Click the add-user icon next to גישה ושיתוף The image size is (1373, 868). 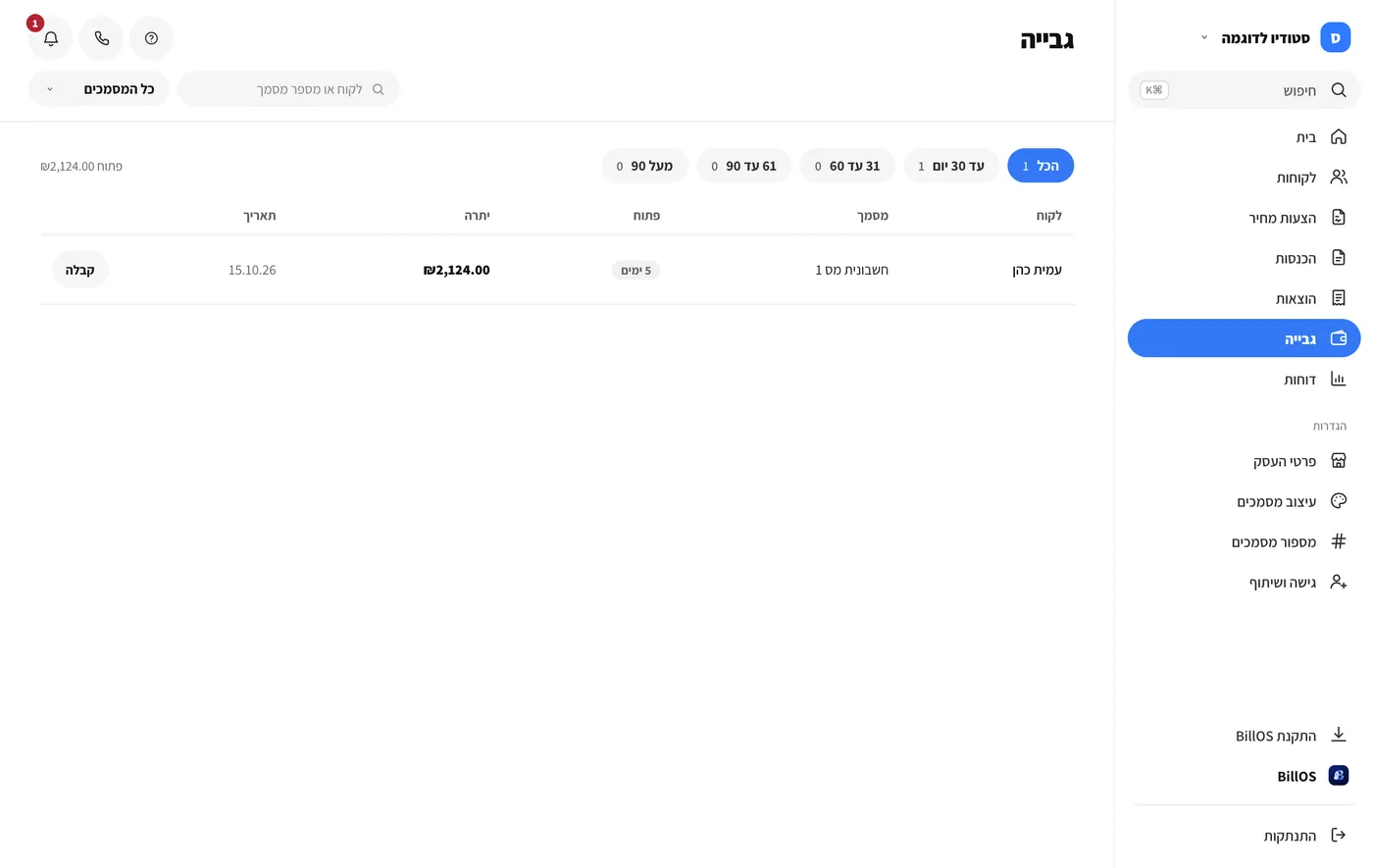1338,582
